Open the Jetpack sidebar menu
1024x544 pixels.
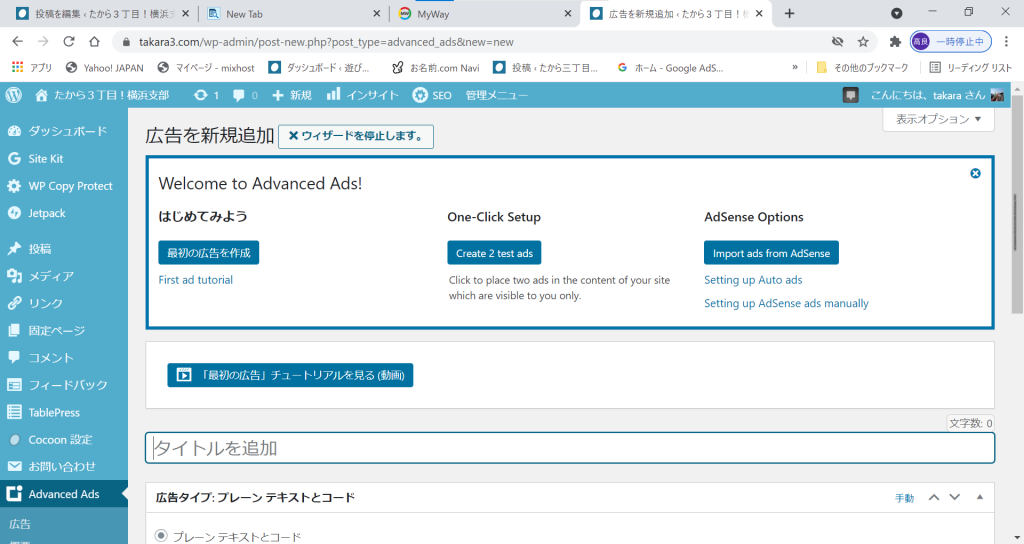click(x=46, y=213)
